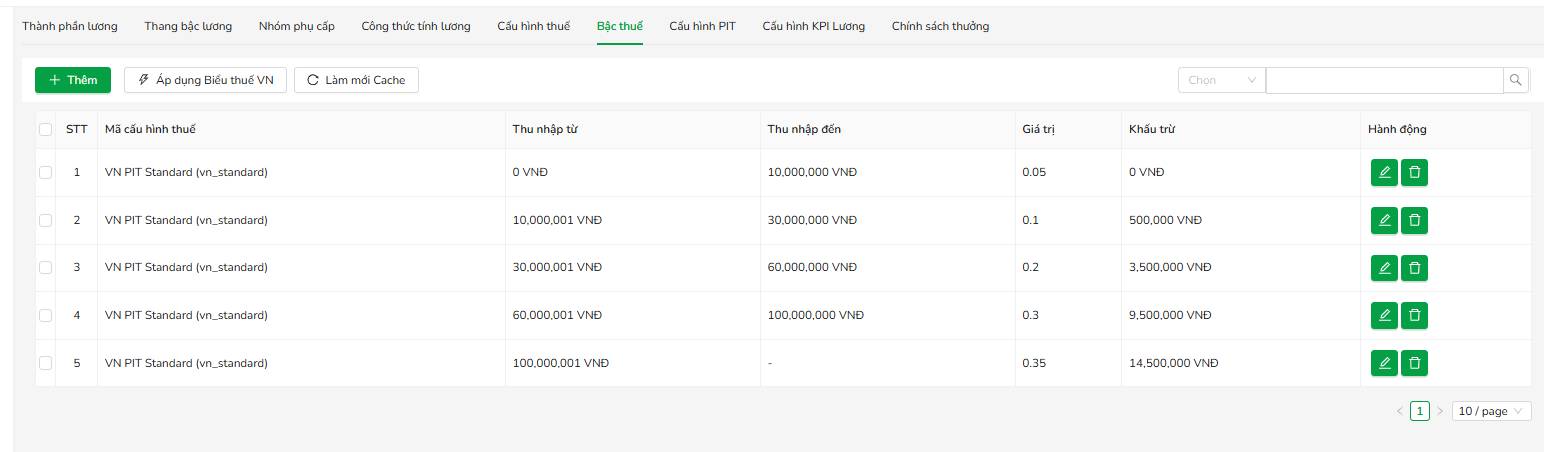Edit the row with deduction 9,500,000 VNĐ

pyautogui.click(x=1384, y=315)
